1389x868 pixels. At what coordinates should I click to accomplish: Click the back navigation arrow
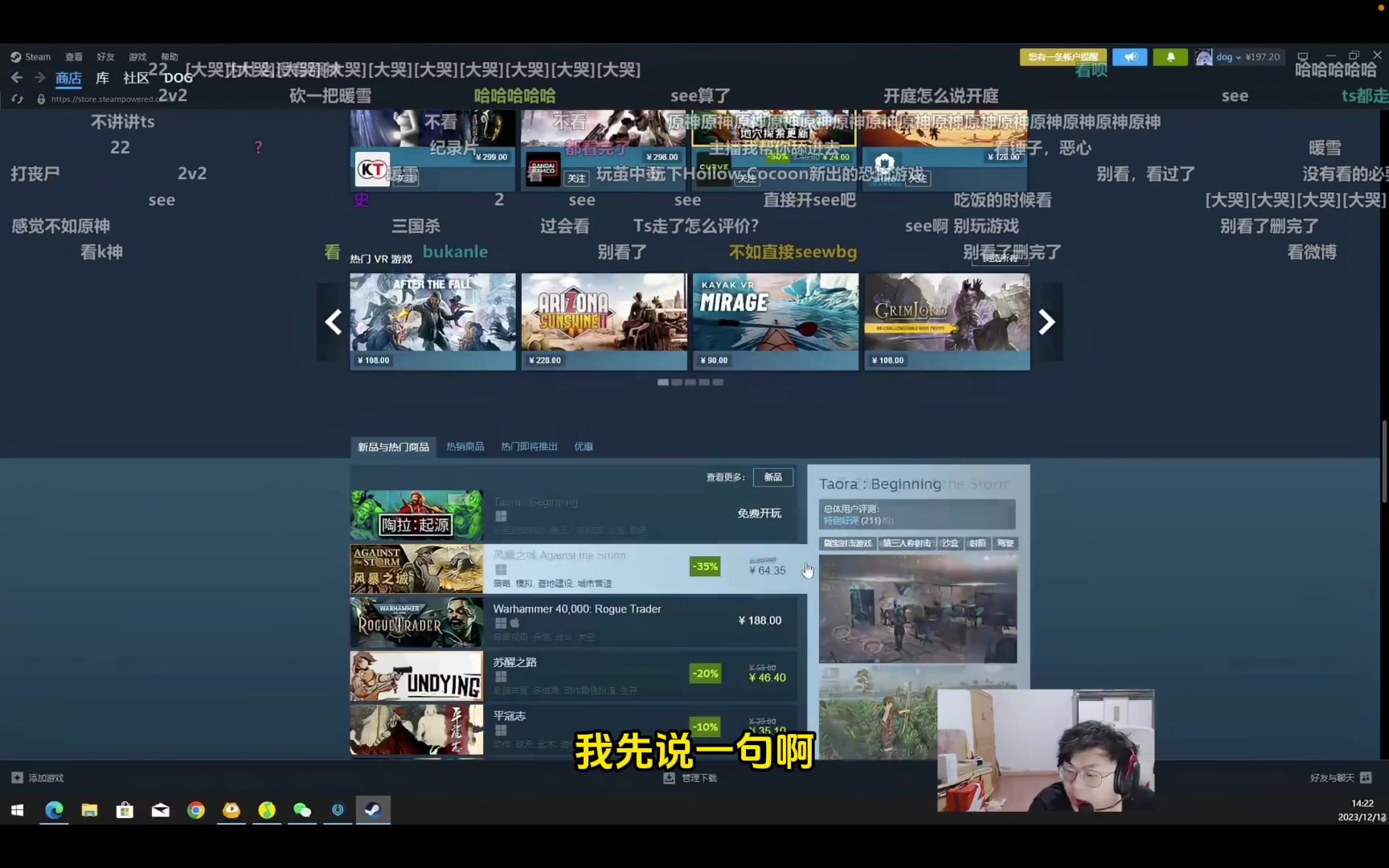point(17,78)
